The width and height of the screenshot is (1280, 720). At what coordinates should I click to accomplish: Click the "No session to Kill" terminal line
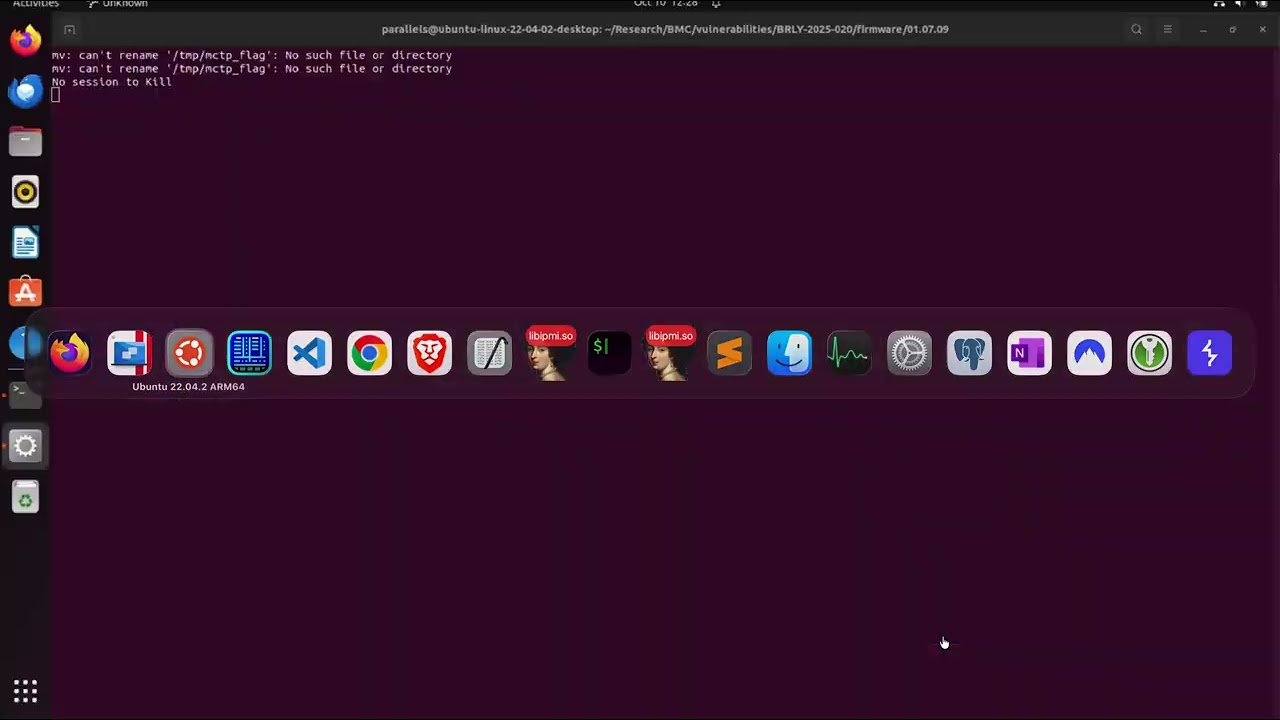tap(112, 82)
